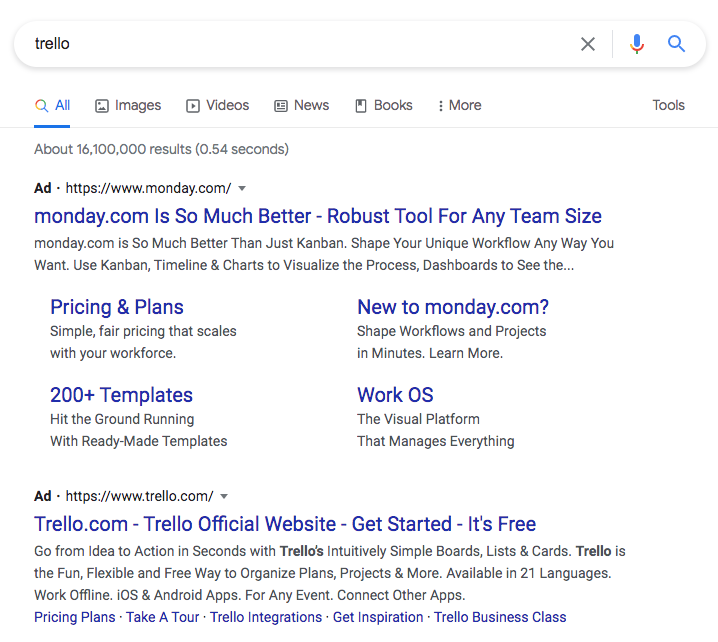Image resolution: width=718 pixels, height=642 pixels.
Task: Clear the search box with X icon
Action: tap(588, 44)
